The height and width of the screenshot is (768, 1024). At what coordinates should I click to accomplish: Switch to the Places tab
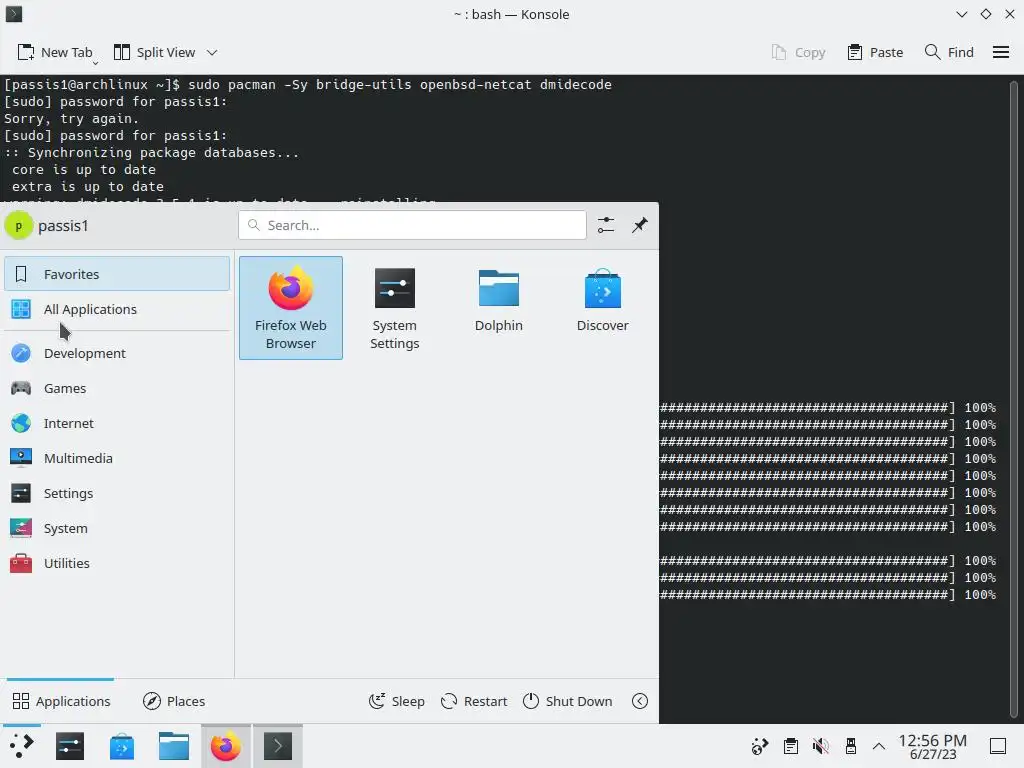174,701
